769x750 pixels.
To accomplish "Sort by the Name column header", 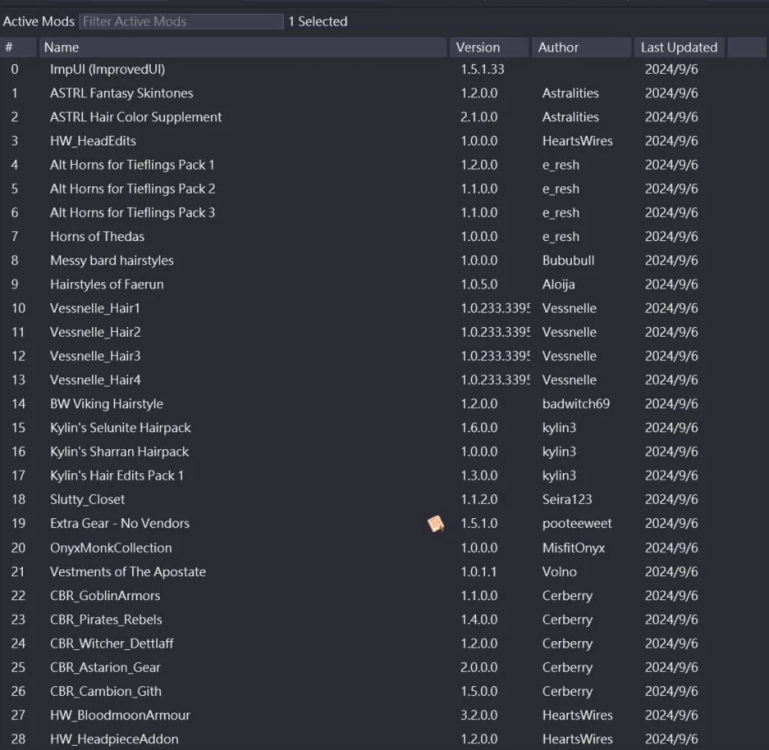I will [x=243, y=47].
